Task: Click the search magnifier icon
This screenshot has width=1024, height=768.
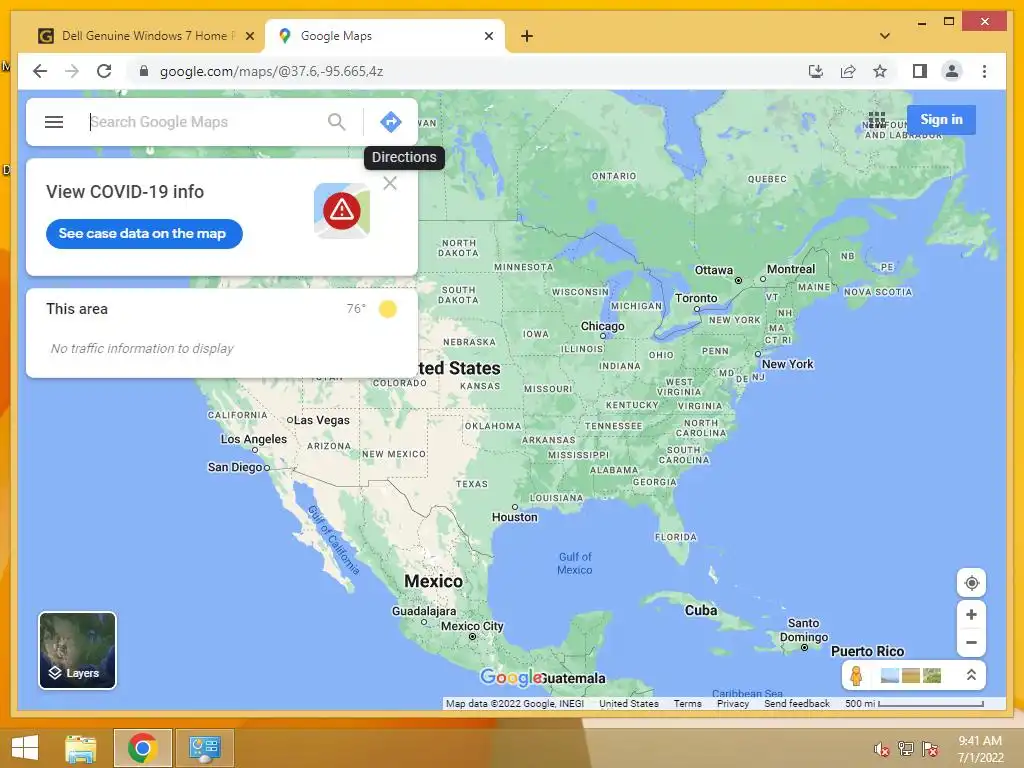Action: 336,121
